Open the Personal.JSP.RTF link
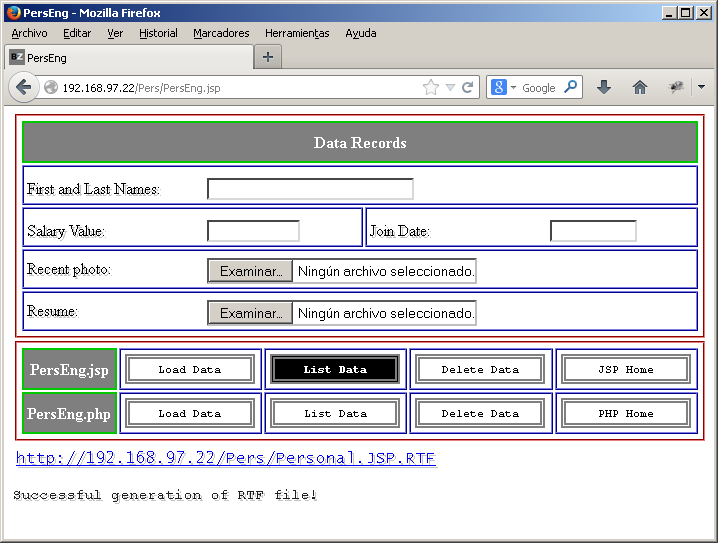 tap(225, 458)
